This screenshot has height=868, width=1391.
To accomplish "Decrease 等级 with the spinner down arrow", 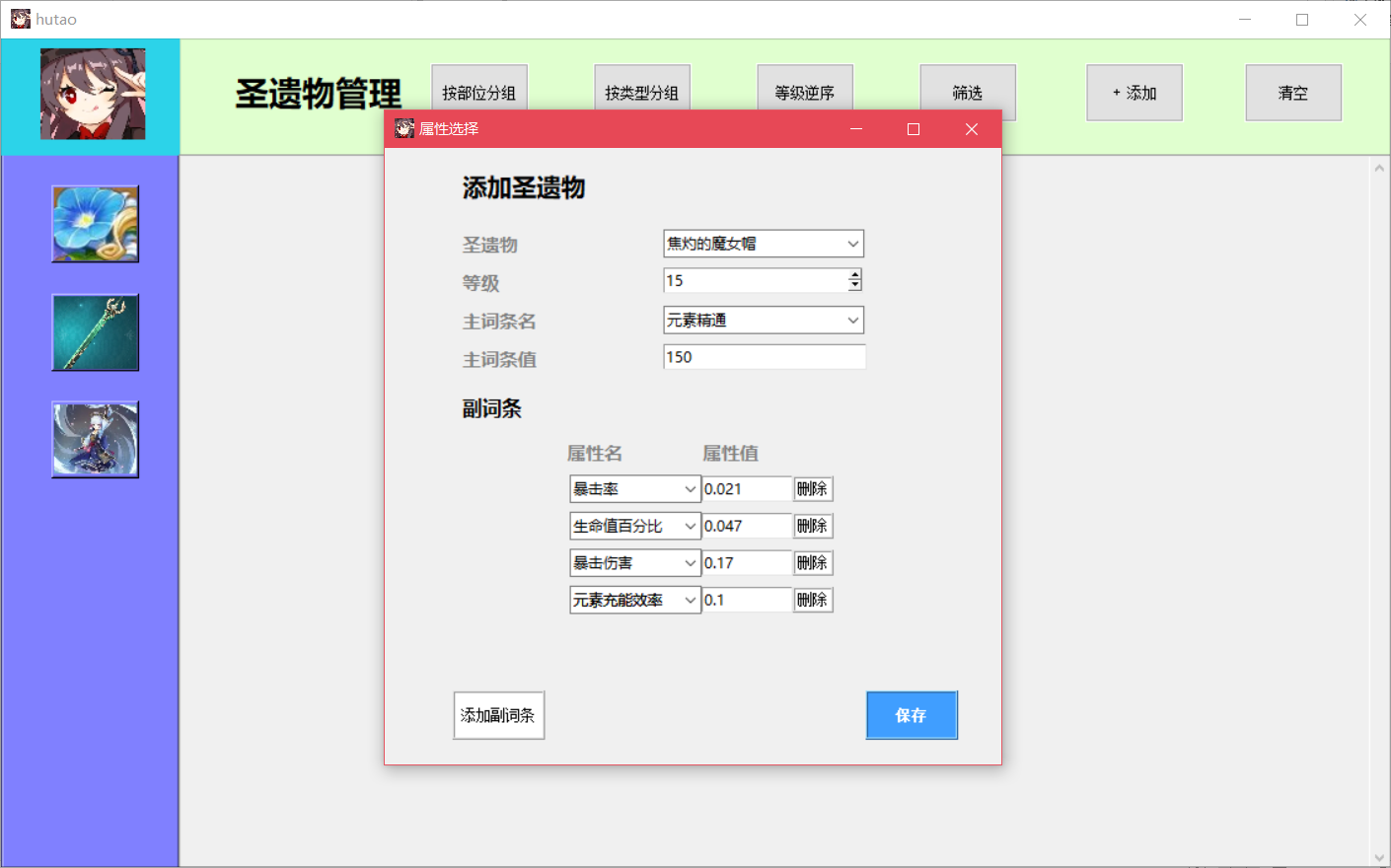I will 855,286.
